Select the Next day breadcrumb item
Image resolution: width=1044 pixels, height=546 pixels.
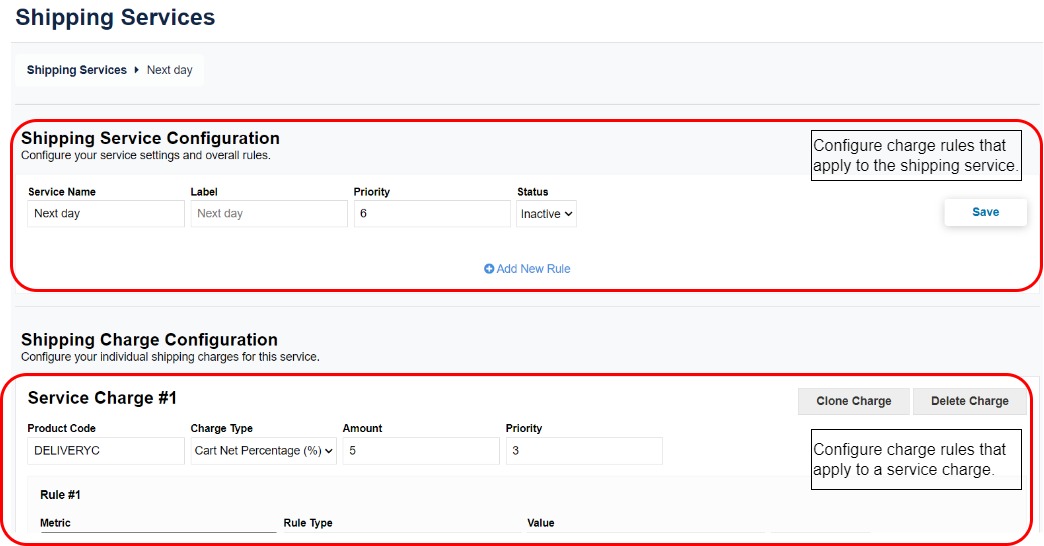point(169,70)
